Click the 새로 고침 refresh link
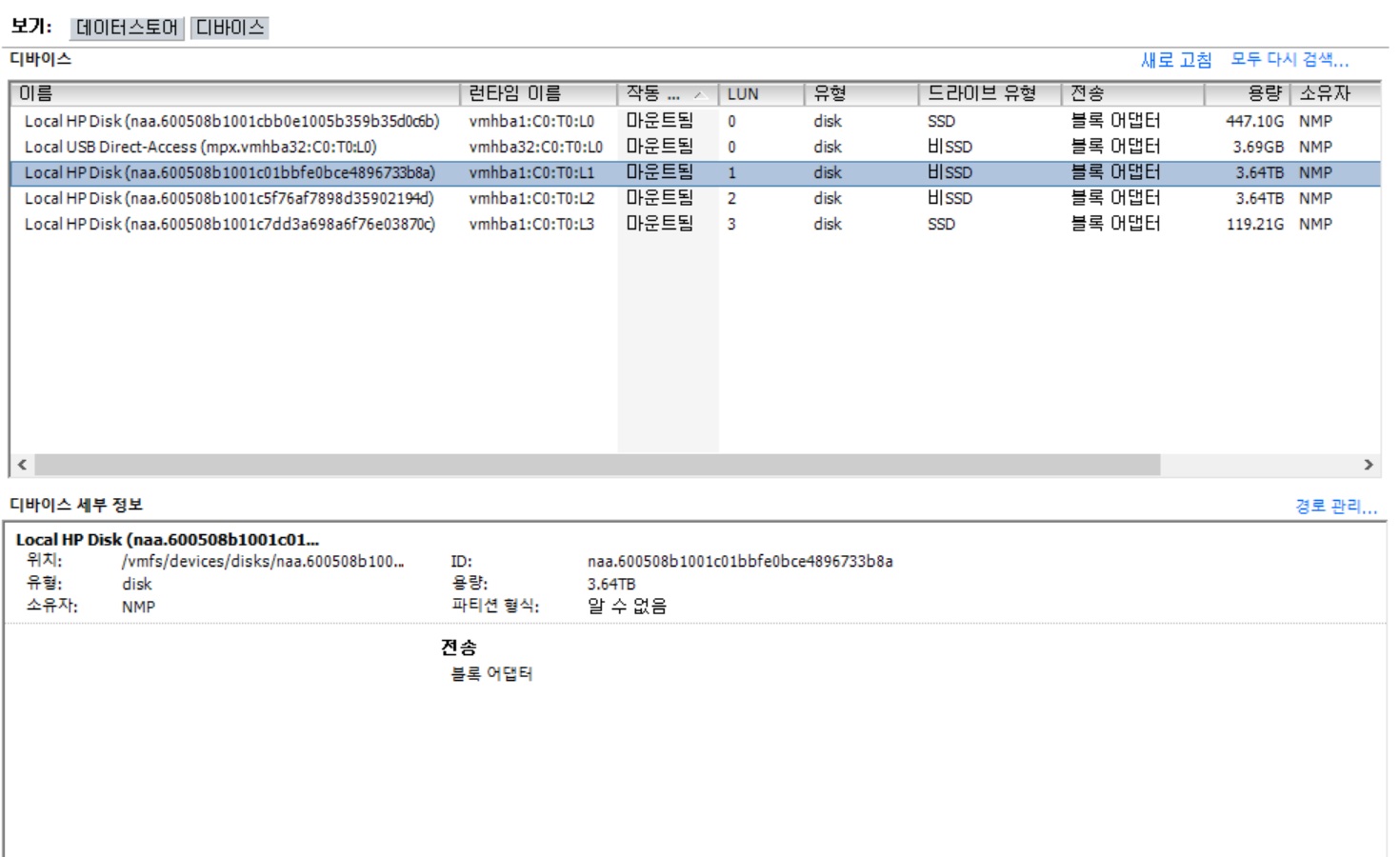 [x=1176, y=60]
